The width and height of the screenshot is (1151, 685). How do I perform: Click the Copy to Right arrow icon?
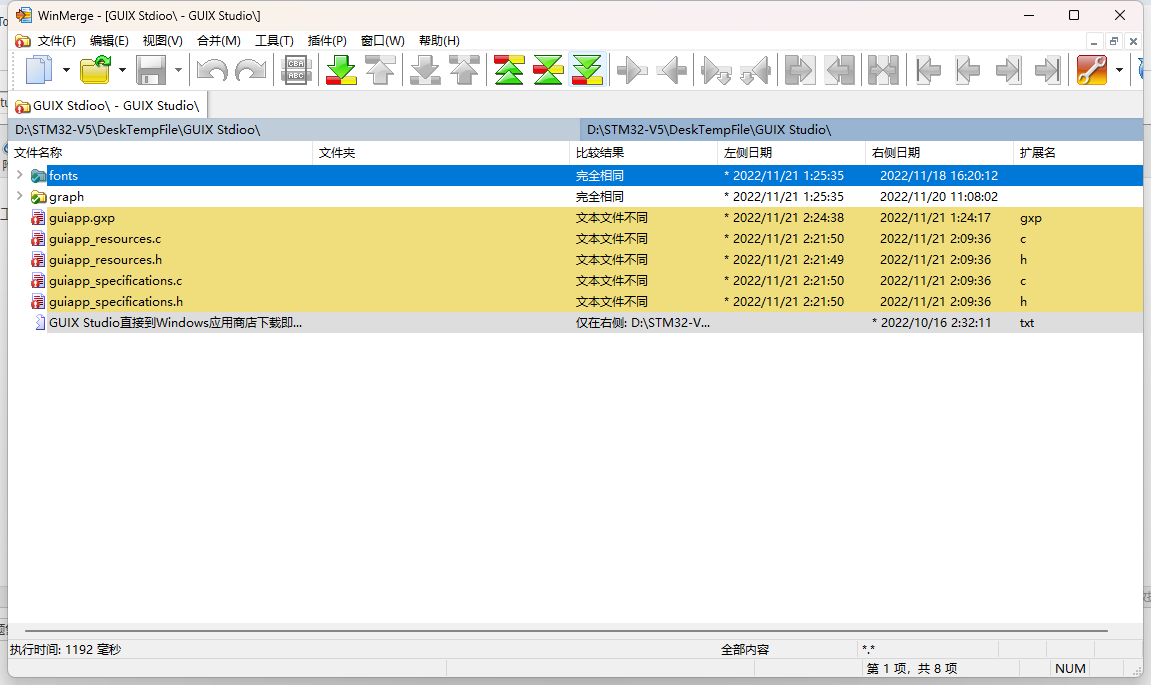(632, 70)
